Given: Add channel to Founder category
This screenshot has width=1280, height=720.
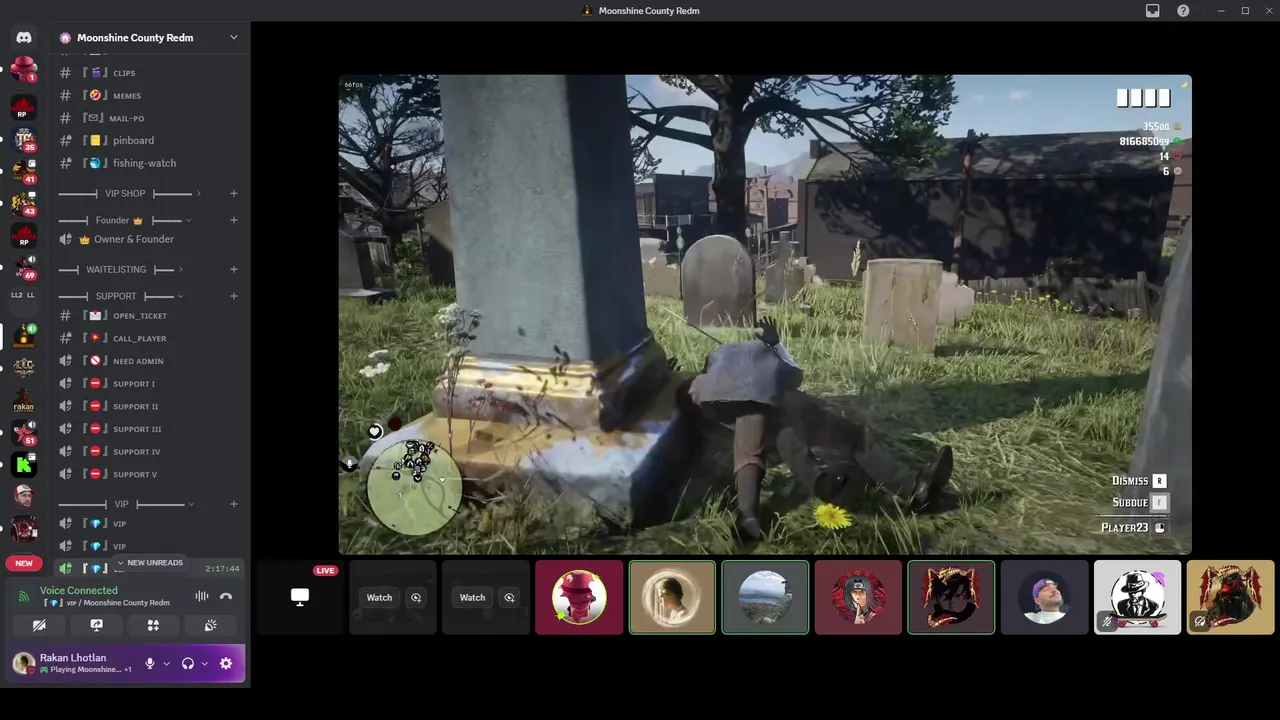Looking at the screenshot, I should 234,220.
